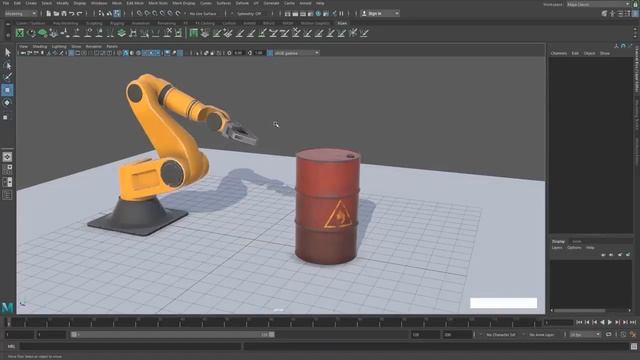Click the current frame input field
The height and width of the screenshot is (360, 640).
tap(558, 322)
